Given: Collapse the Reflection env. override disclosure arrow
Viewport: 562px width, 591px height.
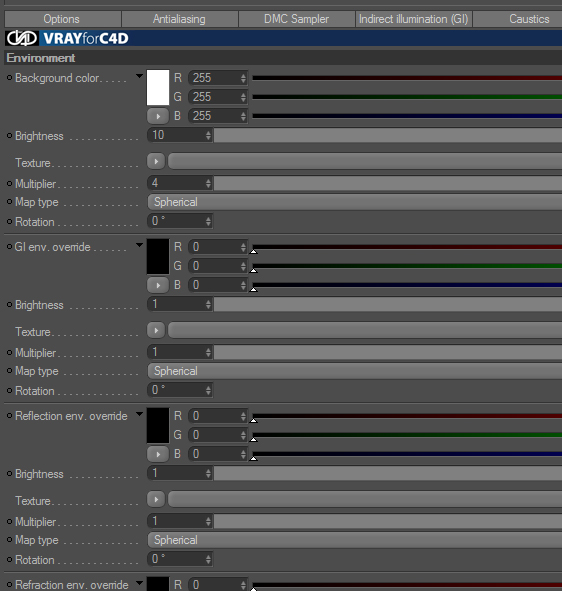Looking at the screenshot, I should tap(139, 414).
